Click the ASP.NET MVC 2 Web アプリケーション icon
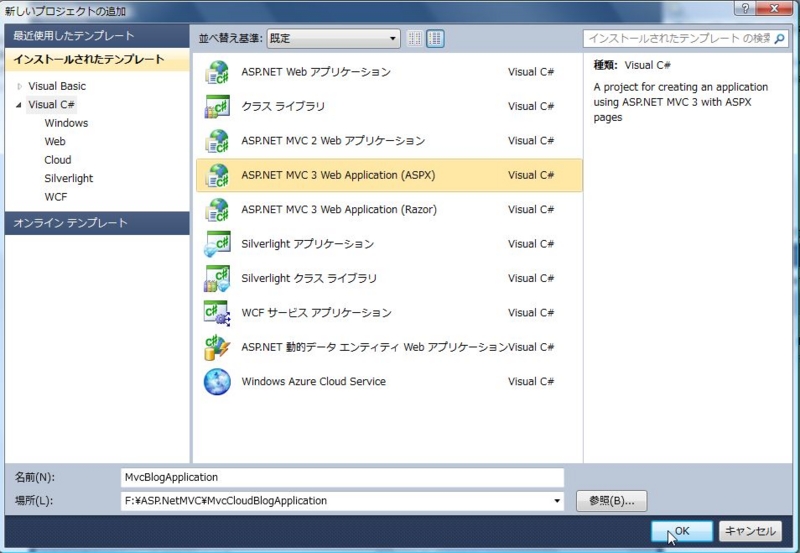Viewport: 800px width, 553px height. click(x=217, y=141)
